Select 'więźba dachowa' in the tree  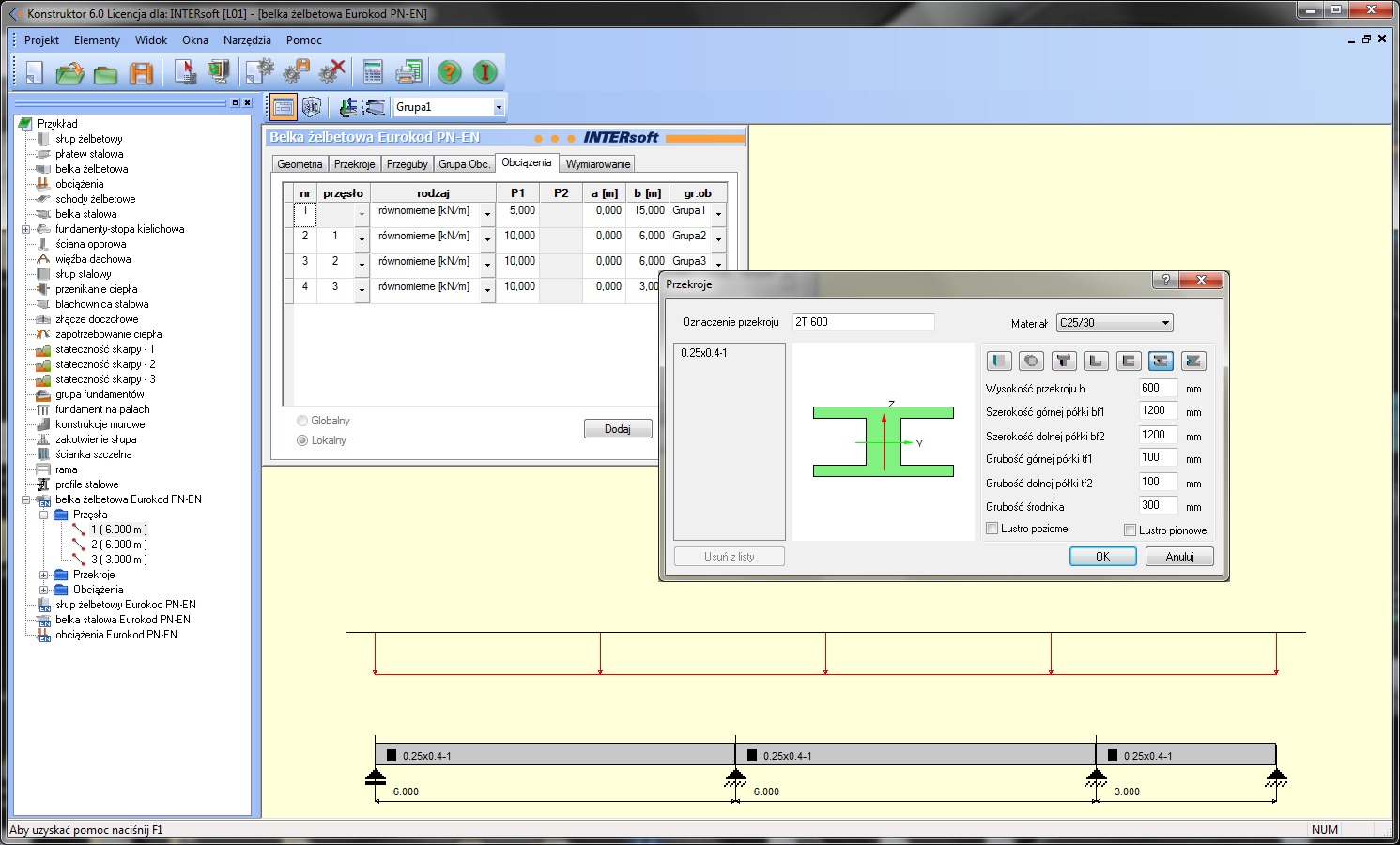[x=93, y=259]
